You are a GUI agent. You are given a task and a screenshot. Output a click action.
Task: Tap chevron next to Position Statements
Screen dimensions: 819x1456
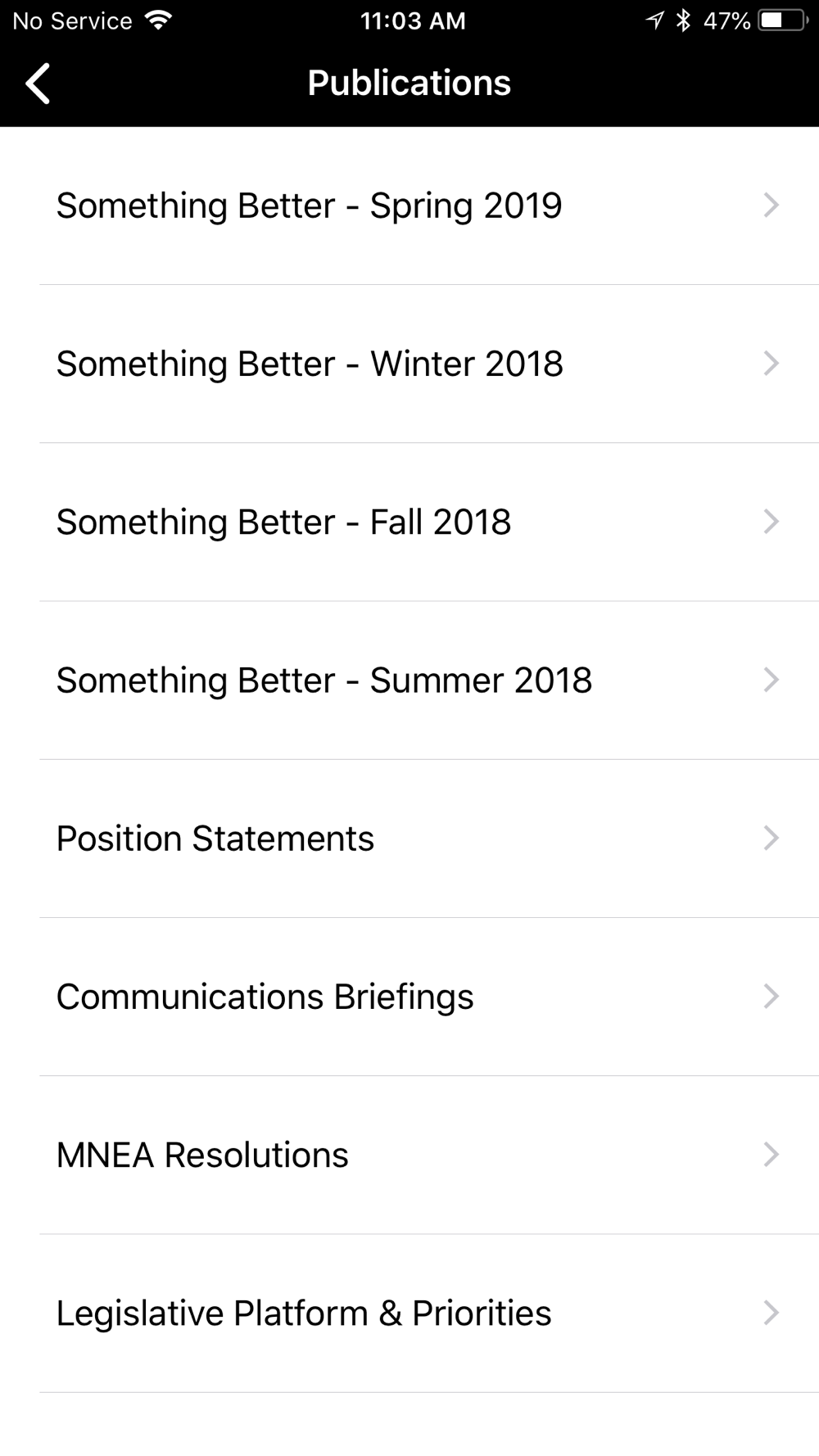[771, 839]
